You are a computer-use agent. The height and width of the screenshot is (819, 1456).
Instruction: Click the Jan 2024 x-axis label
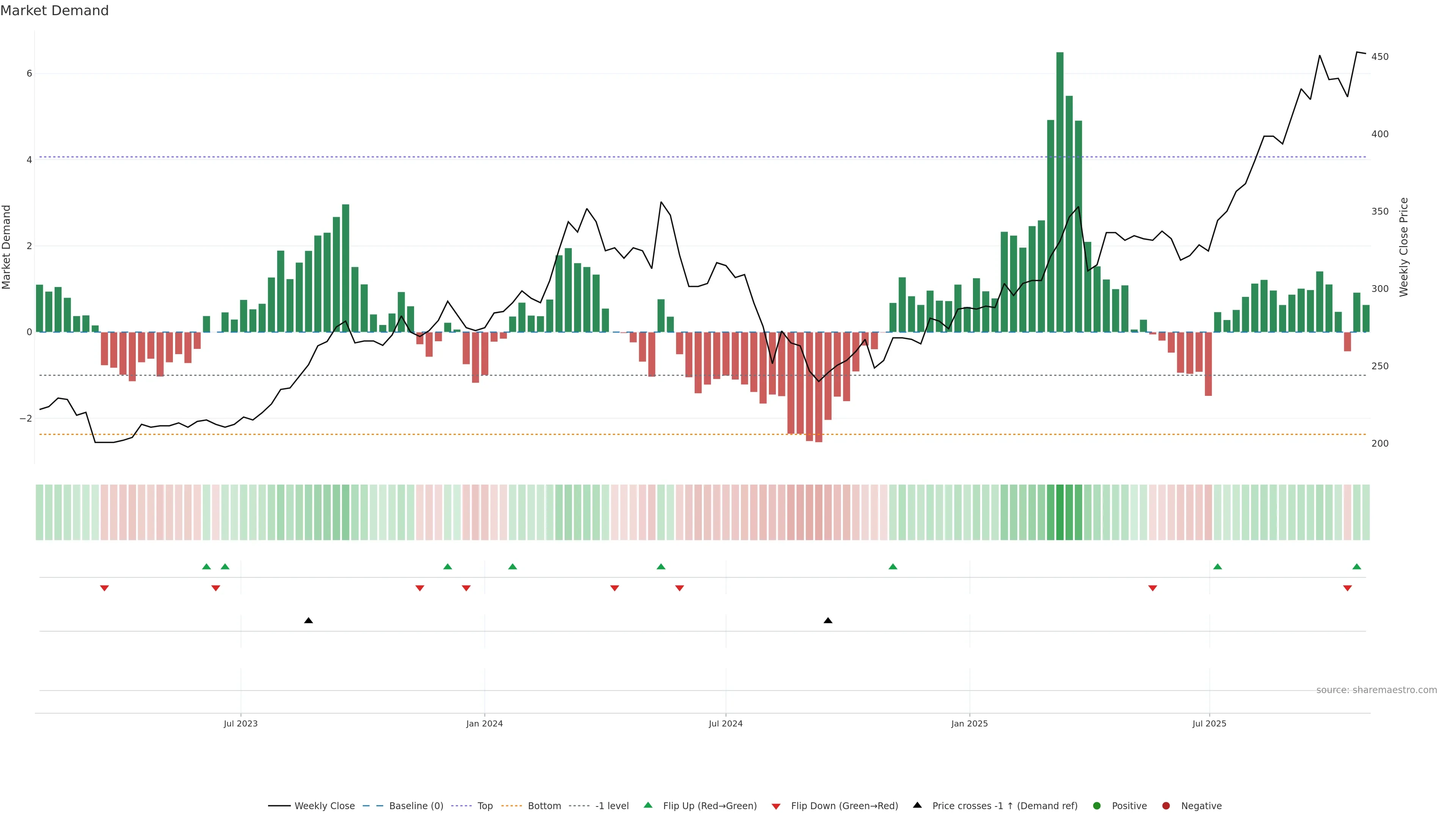[485, 723]
